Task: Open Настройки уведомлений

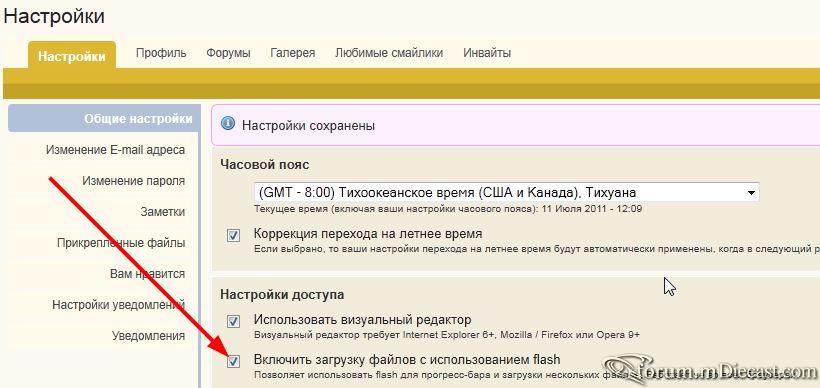Action: click(119, 304)
